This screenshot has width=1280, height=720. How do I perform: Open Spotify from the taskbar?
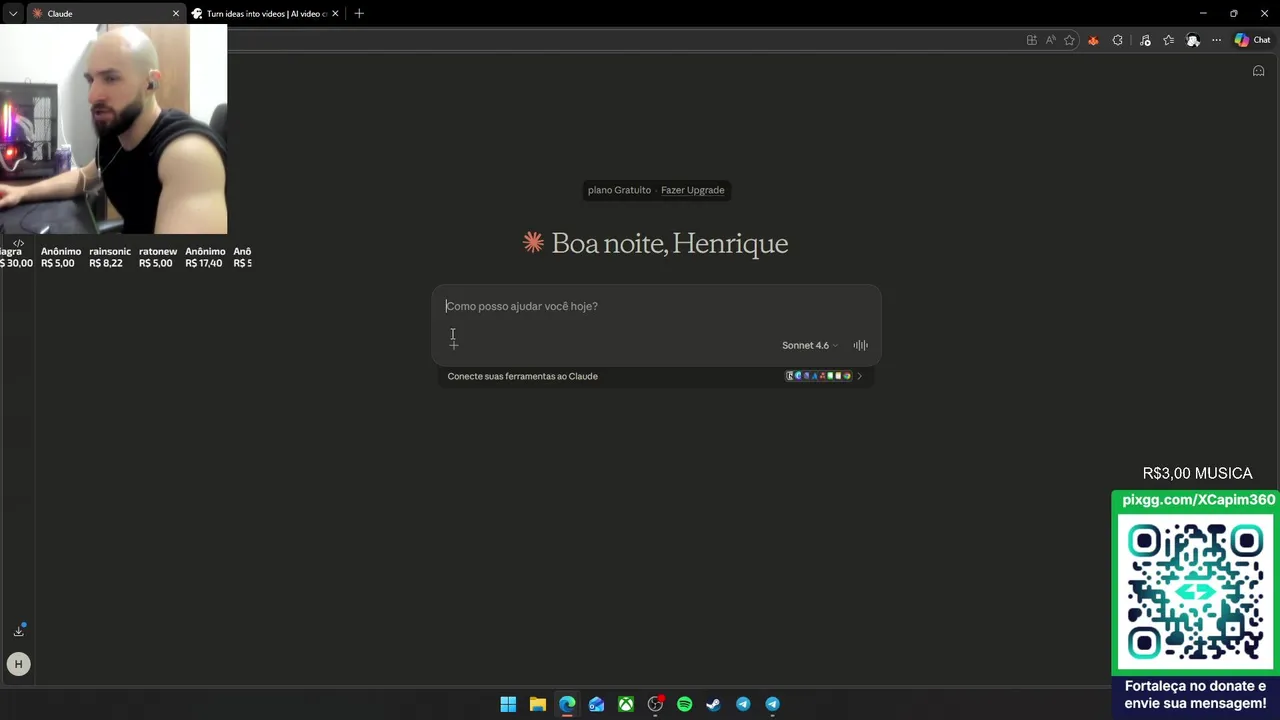(x=684, y=704)
